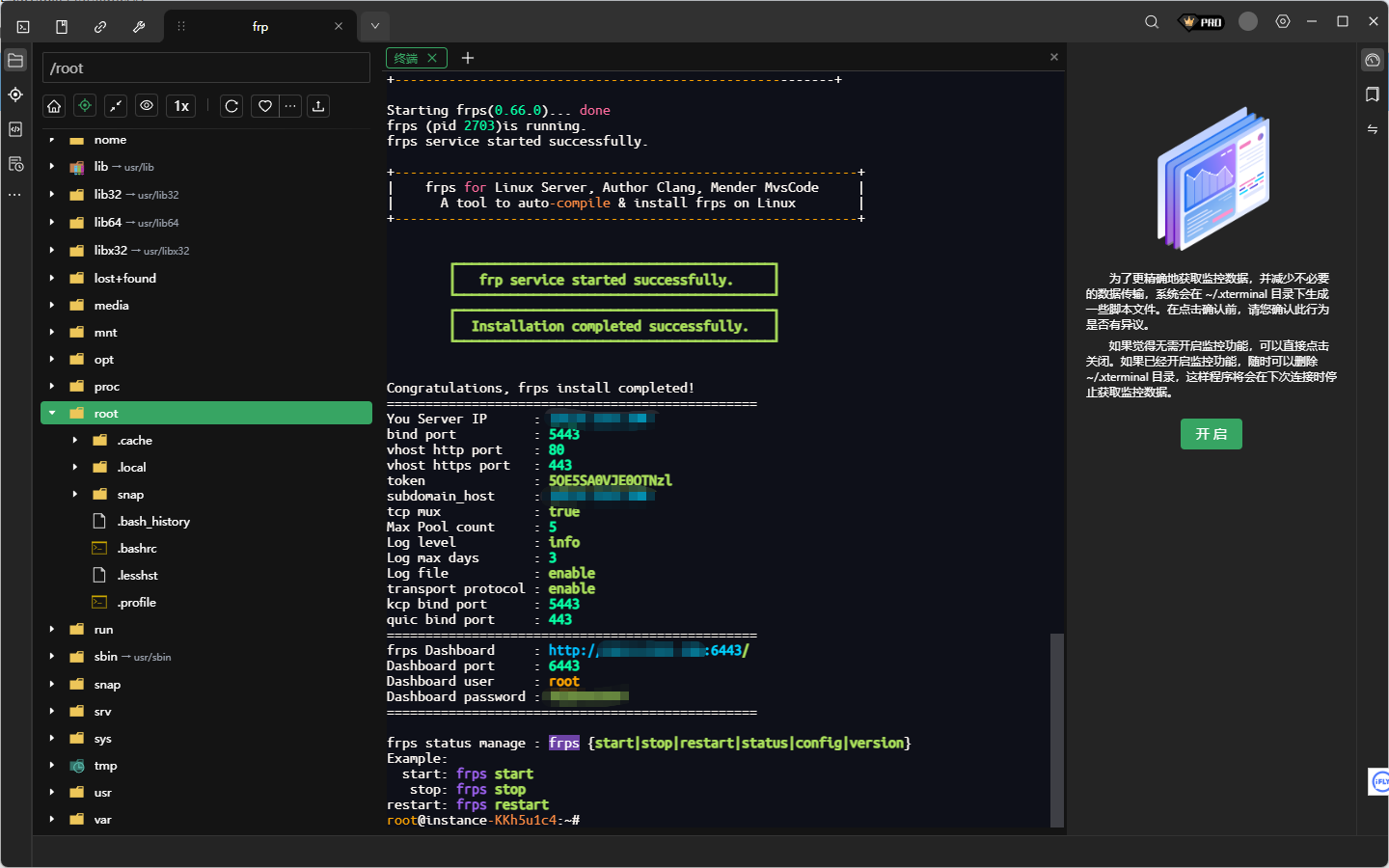The height and width of the screenshot is (868, 1389).
Task: Open the favorites heart icon
Action: pyautogui.click(x=265, y=106)
